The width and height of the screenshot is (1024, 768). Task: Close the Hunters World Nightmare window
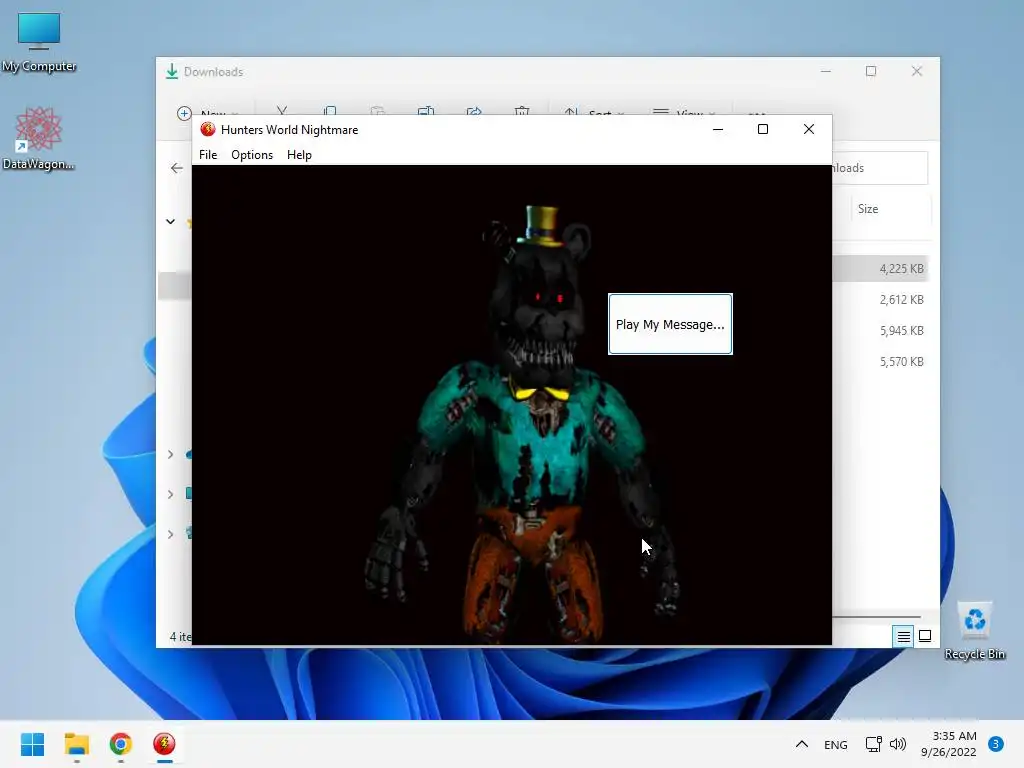click(x=808, y=129)
